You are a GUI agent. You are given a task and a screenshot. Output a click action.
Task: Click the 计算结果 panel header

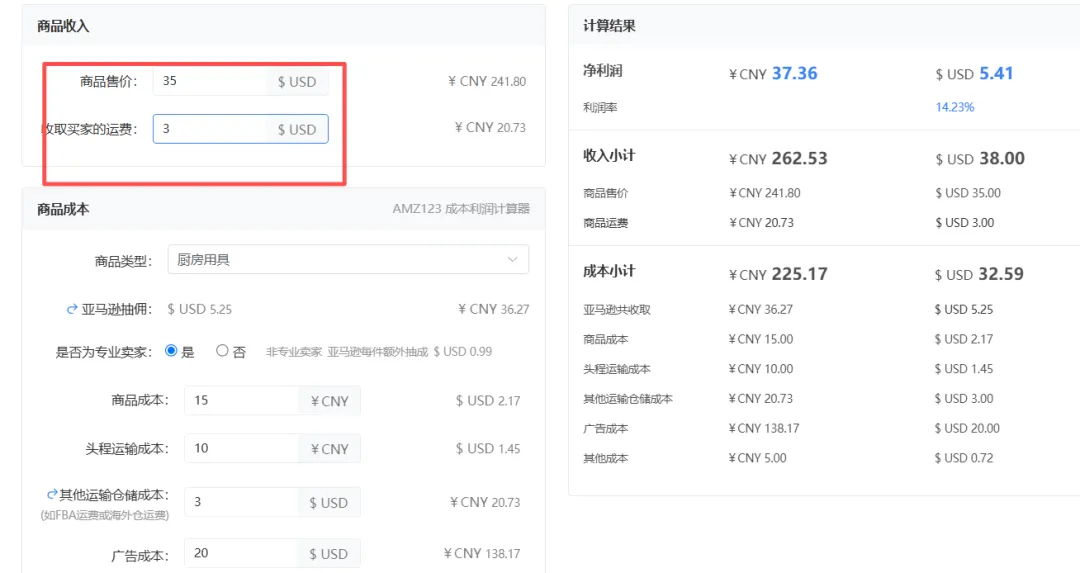[610, 26]
